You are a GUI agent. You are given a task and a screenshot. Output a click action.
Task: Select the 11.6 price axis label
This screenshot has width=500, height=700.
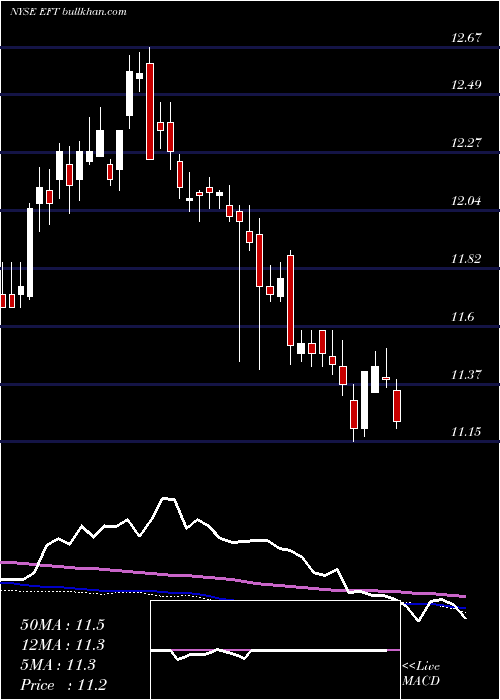click(x=462, y=317)
